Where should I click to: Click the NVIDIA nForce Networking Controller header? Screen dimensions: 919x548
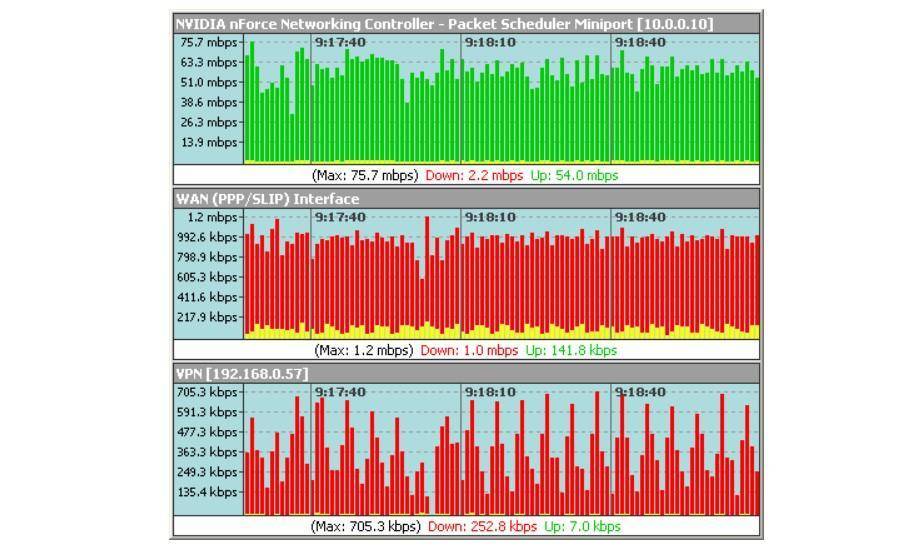[467, 24]
